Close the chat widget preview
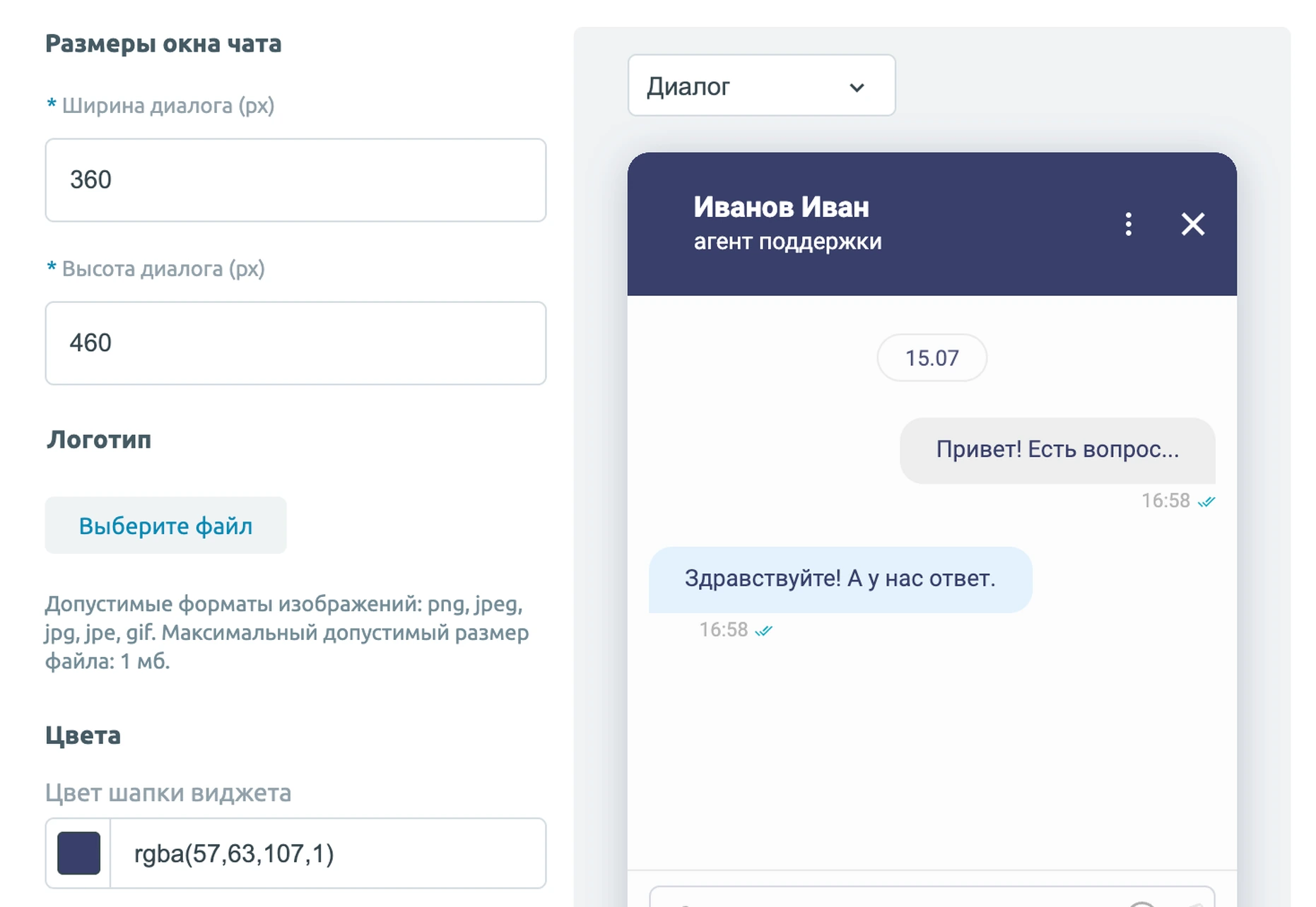The image size is (1316, 907). click(1193, 224)
